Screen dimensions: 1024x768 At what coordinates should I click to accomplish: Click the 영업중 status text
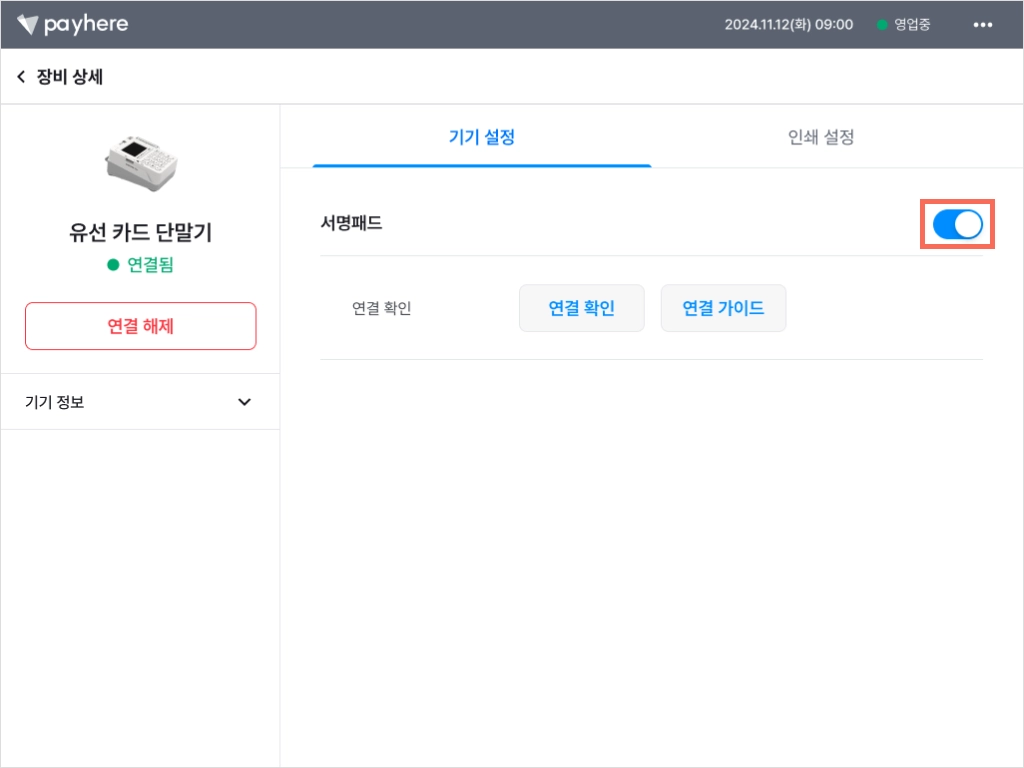point(912,25)
